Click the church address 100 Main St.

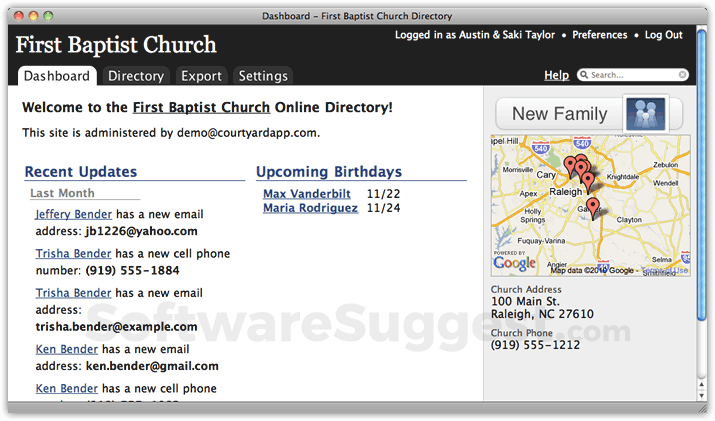[x=525, y=301]
